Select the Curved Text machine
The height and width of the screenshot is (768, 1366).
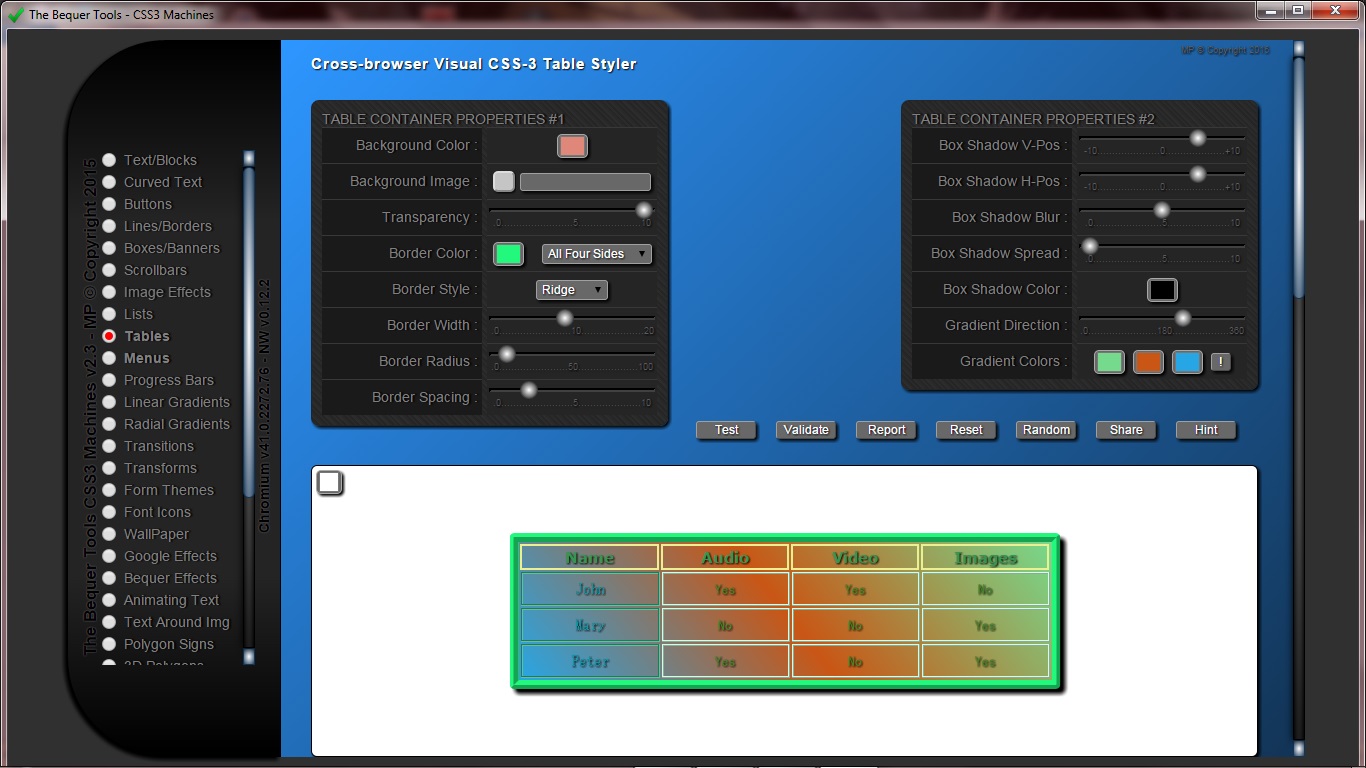109,182
